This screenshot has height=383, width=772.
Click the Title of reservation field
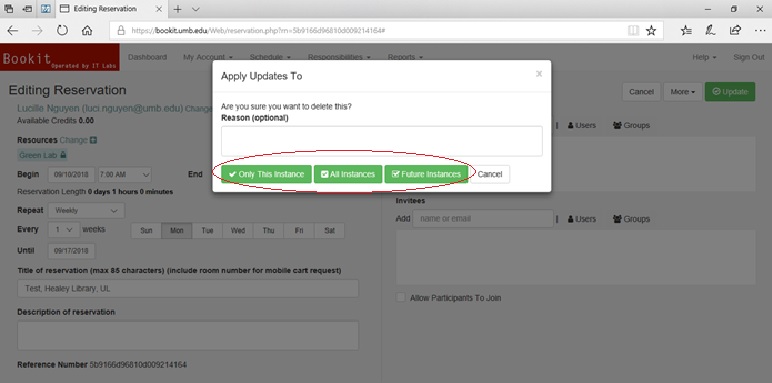point(188,288)
